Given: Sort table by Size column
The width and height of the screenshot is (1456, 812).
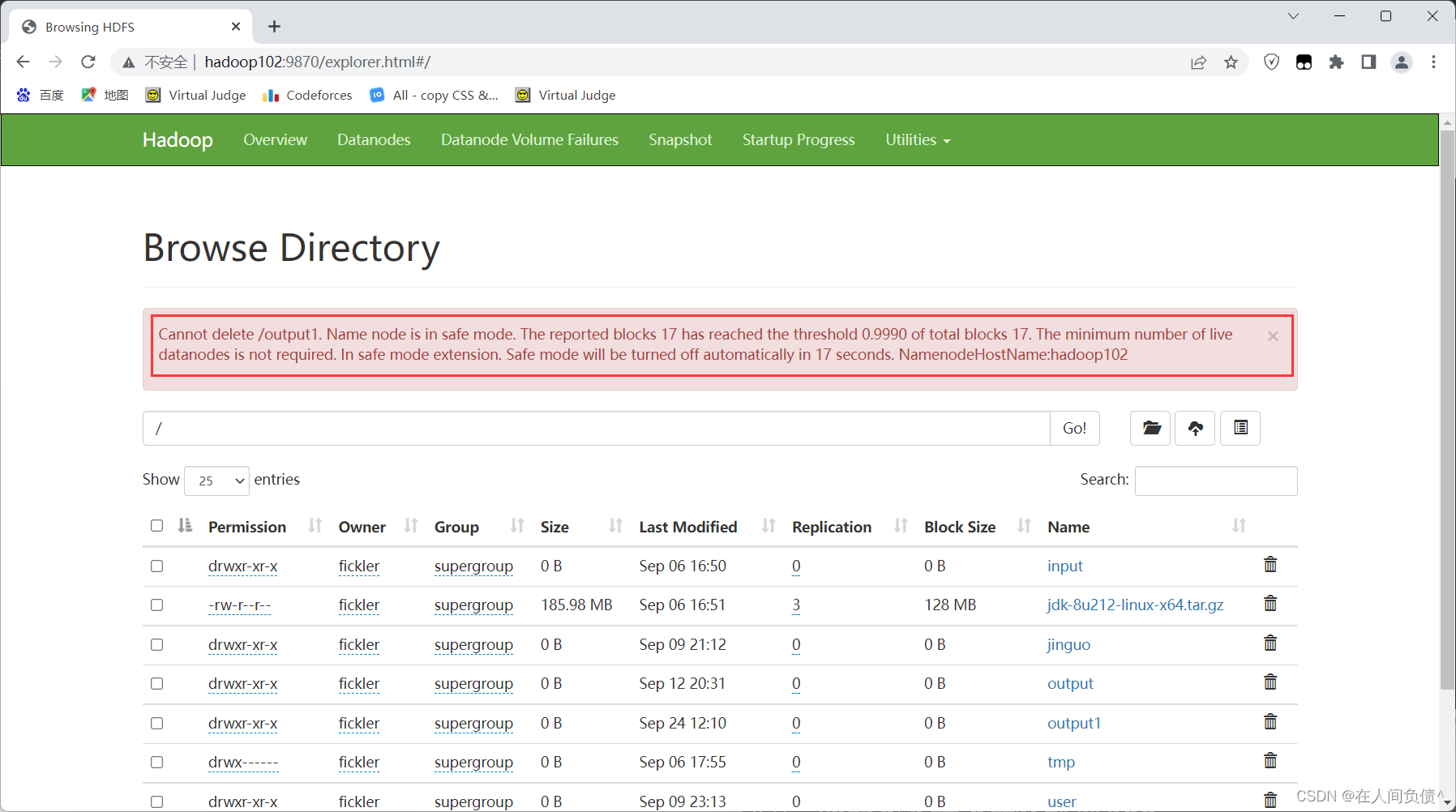Looking at the screenshot, I should click(x=581, y=527).
